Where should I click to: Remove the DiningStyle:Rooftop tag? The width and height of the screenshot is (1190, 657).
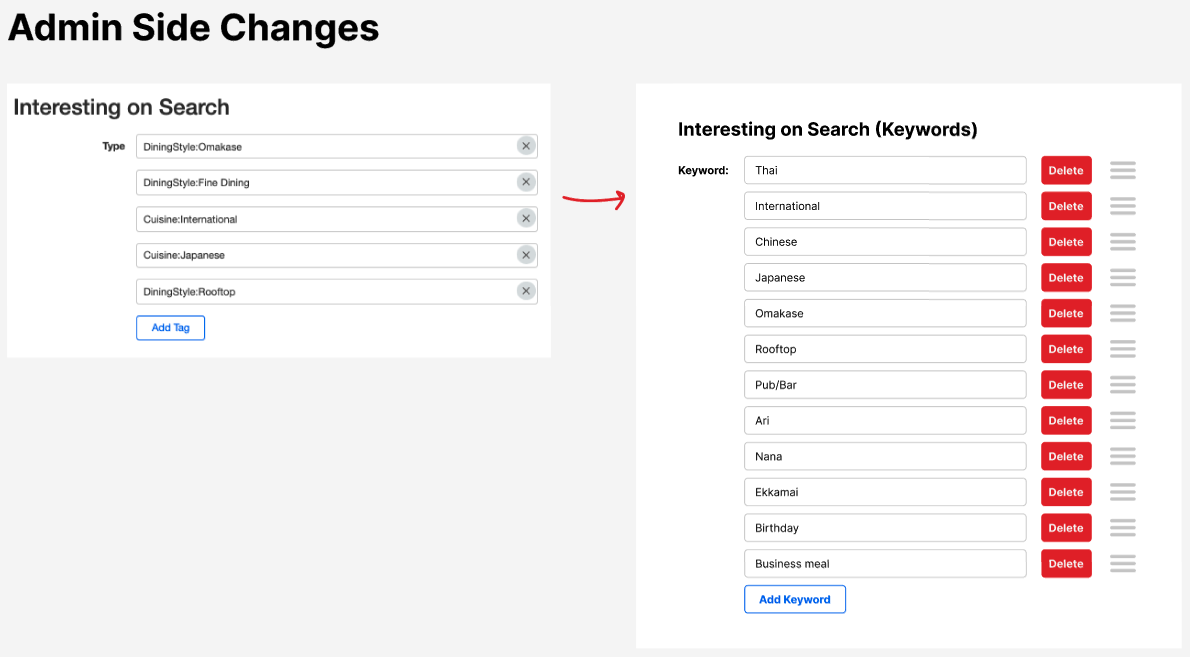coord(525,291)
